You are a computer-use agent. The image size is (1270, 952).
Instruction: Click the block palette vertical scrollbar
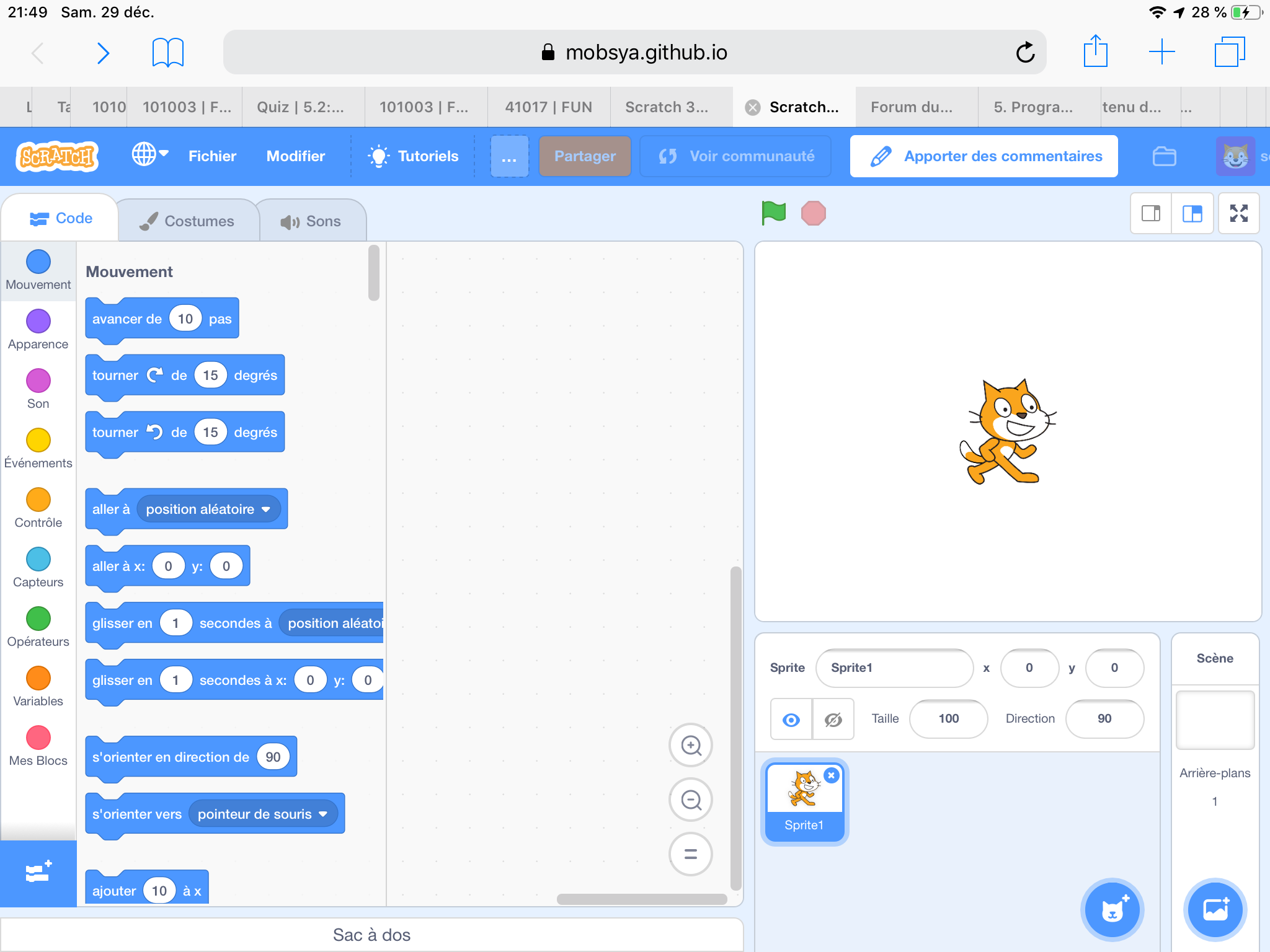[373, 273]
